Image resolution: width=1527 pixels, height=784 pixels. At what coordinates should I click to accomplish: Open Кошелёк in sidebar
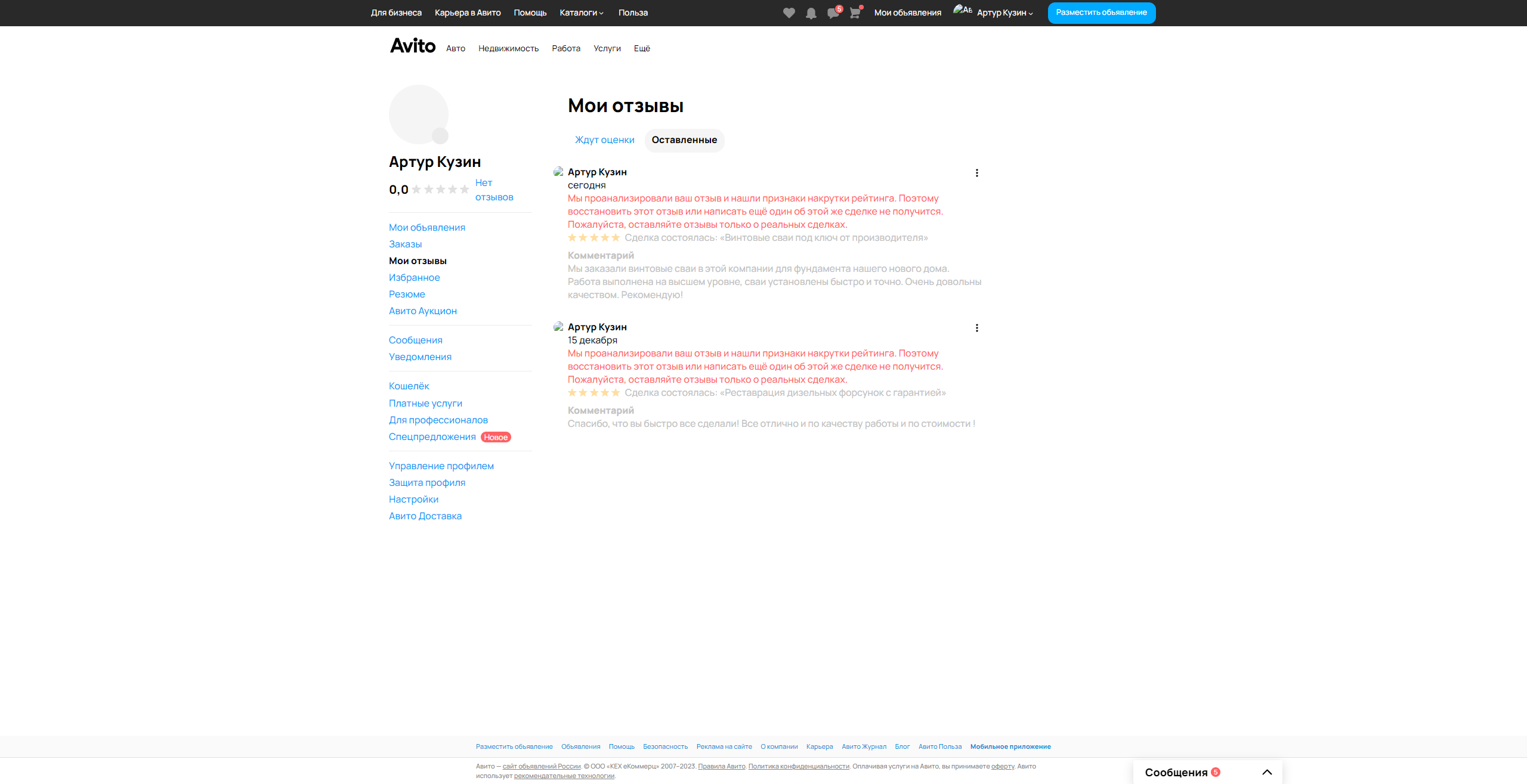coord(409,386)
